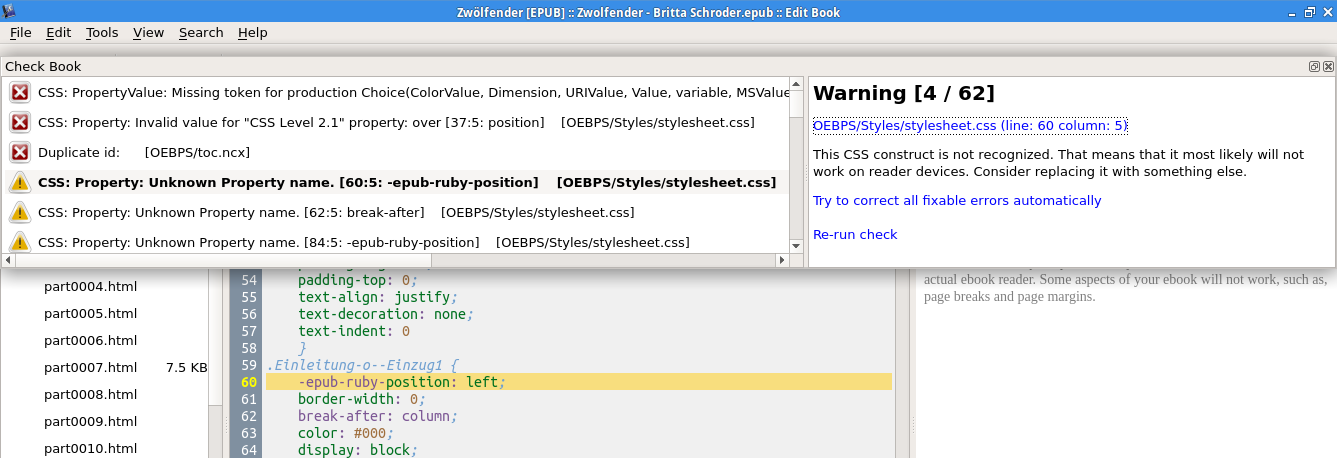Open the Tools menu

tap(102, 32)
